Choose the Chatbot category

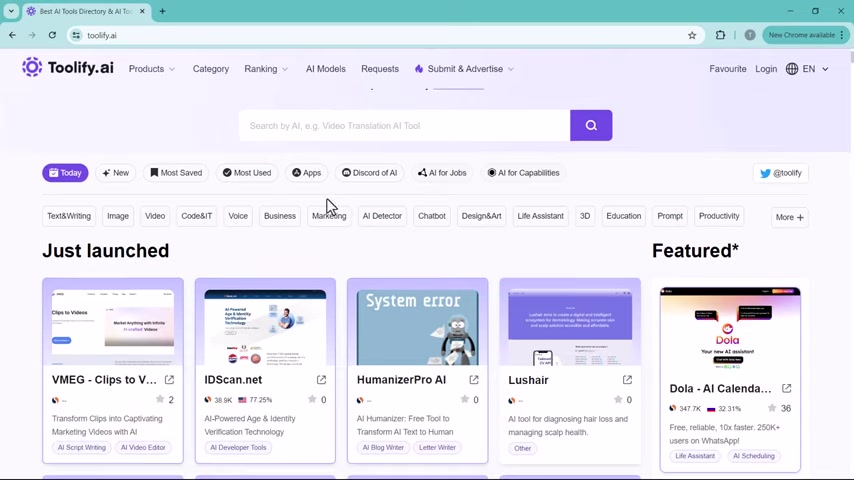432,216
